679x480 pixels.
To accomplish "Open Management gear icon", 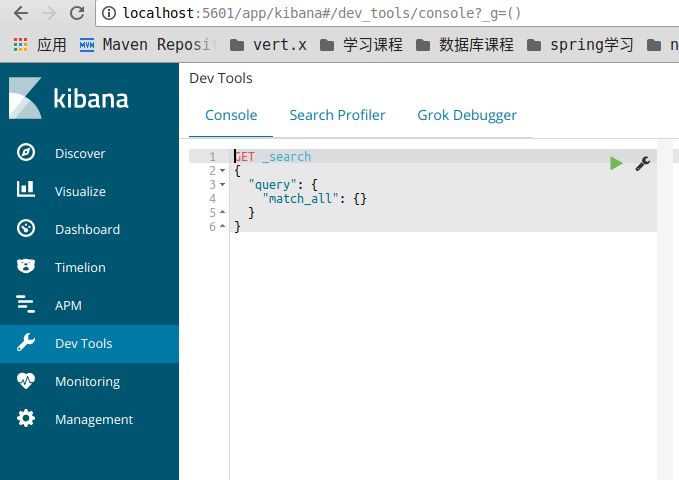I will click(x=26, y=419).
